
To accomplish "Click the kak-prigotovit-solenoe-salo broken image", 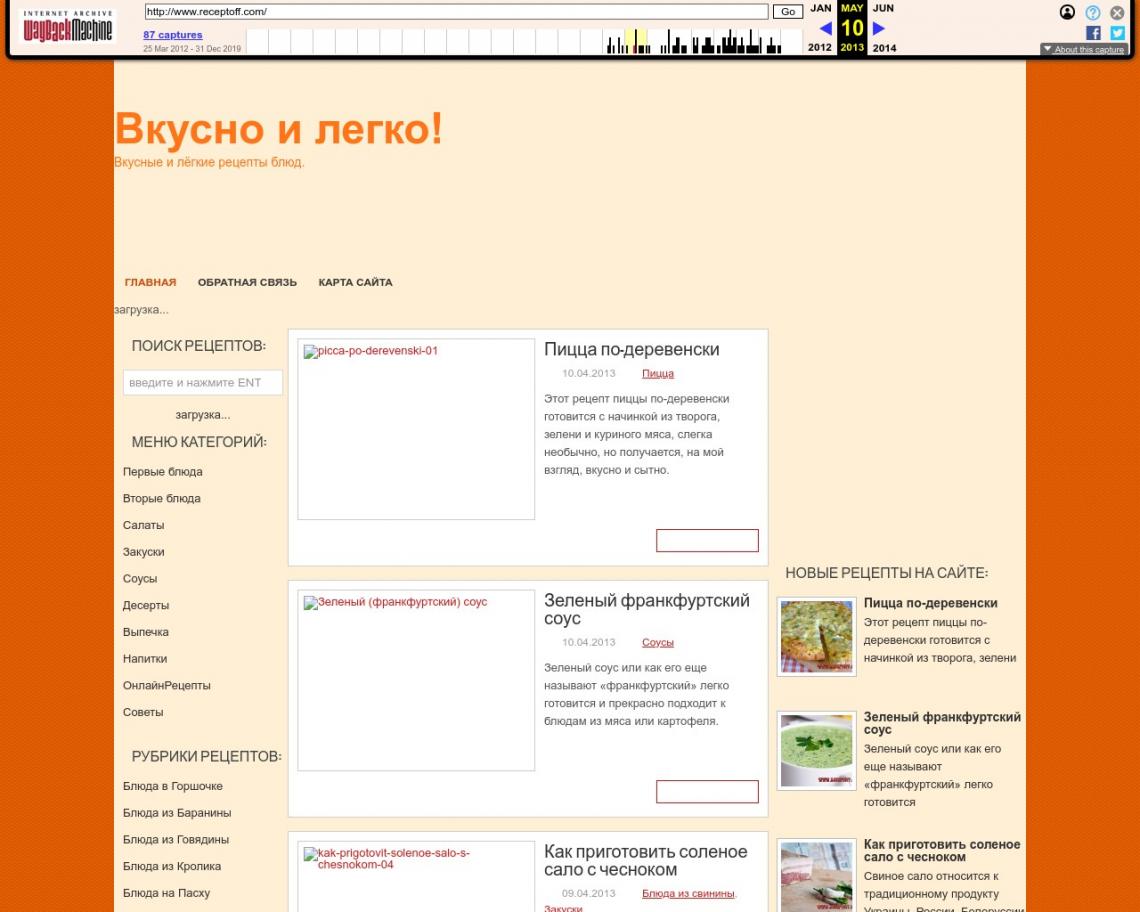I will [x=416, y=877].
